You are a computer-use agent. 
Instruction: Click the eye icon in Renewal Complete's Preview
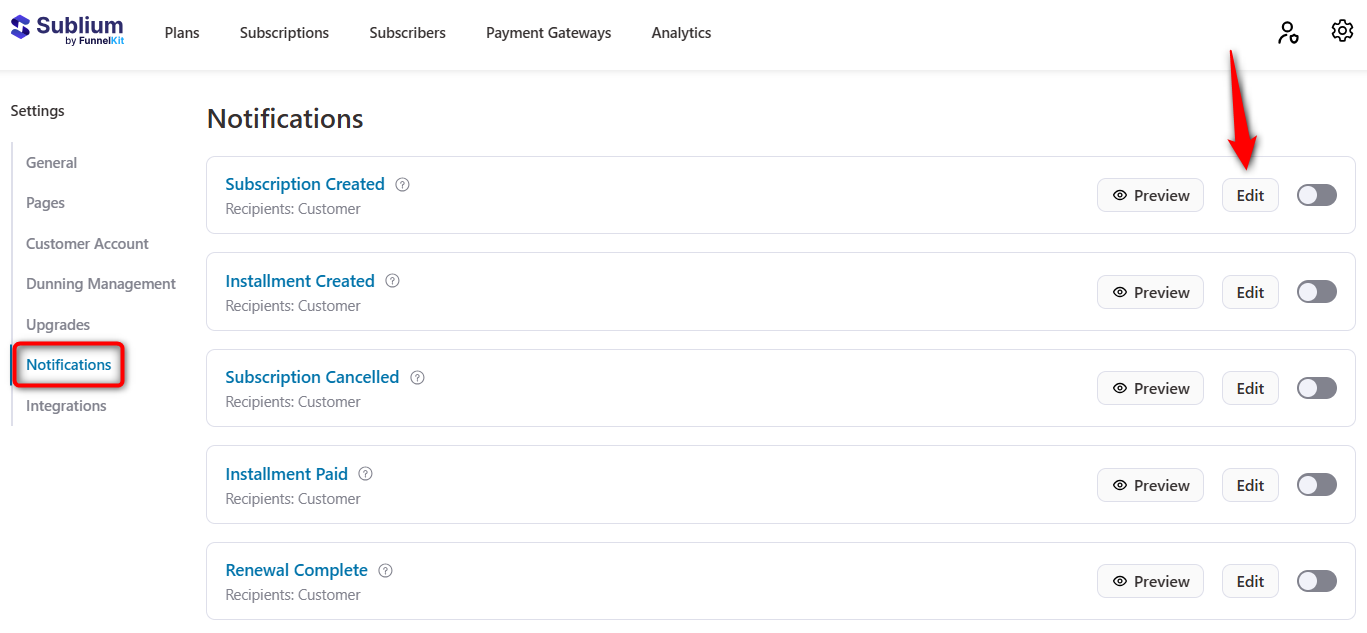point(1120,580)
